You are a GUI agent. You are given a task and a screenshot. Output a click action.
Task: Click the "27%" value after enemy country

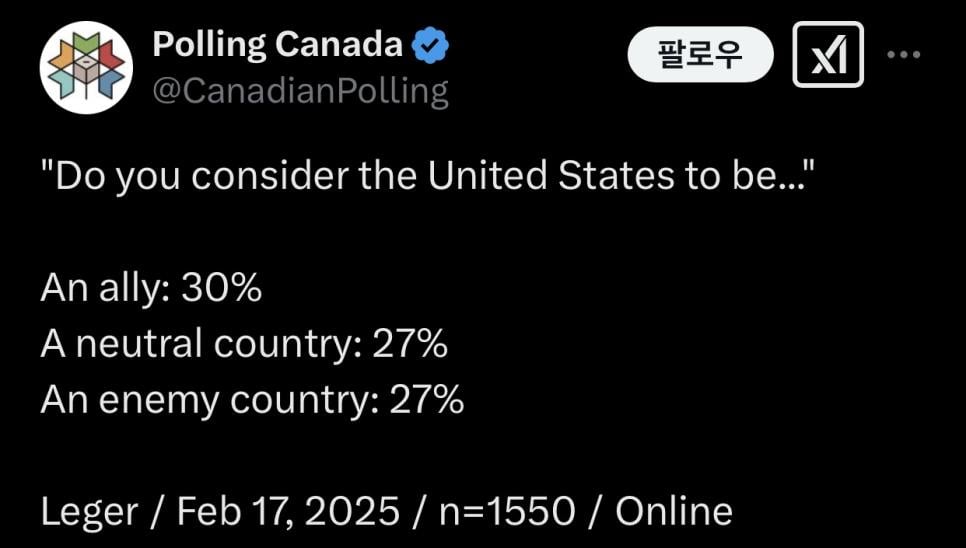click(427, 401)
